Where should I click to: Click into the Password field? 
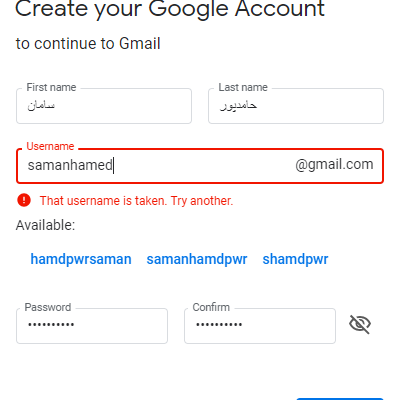pos(92,326)
